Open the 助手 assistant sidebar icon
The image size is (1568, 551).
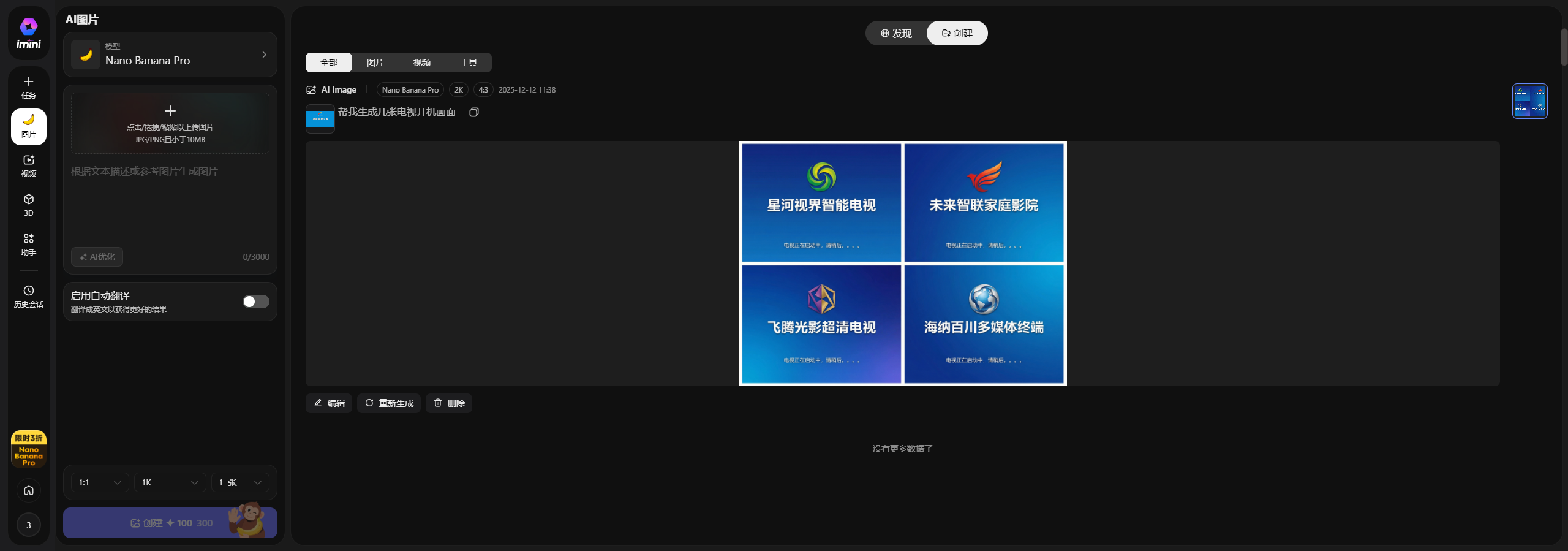pos(28,244)
